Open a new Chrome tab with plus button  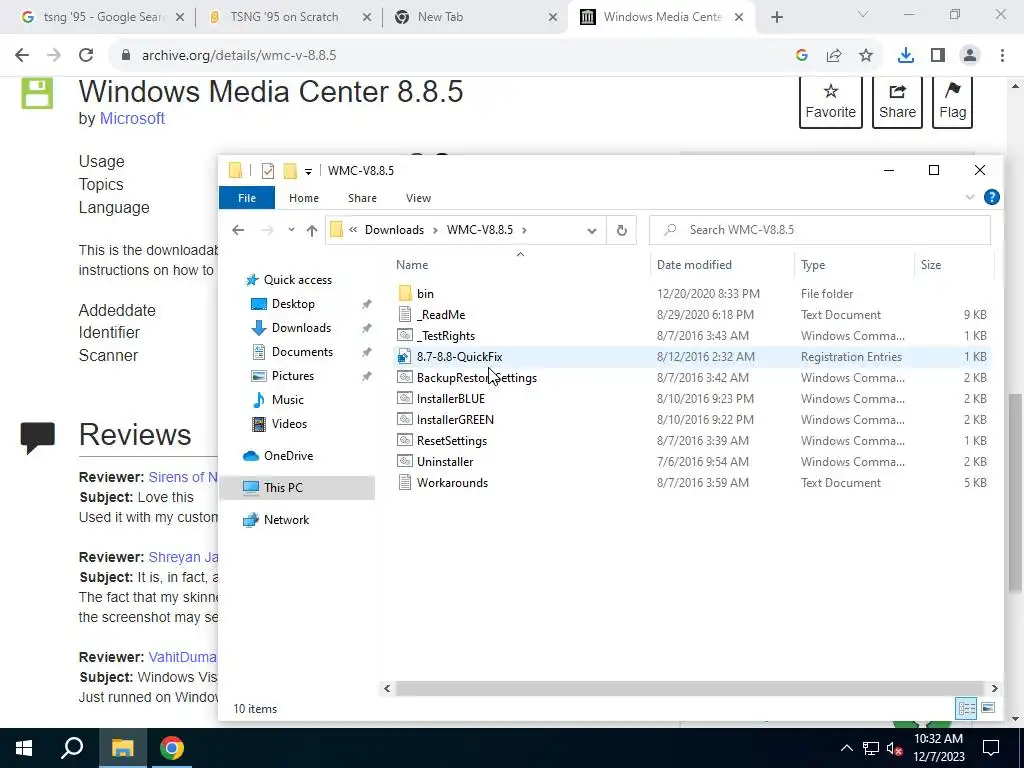(776, 18)
